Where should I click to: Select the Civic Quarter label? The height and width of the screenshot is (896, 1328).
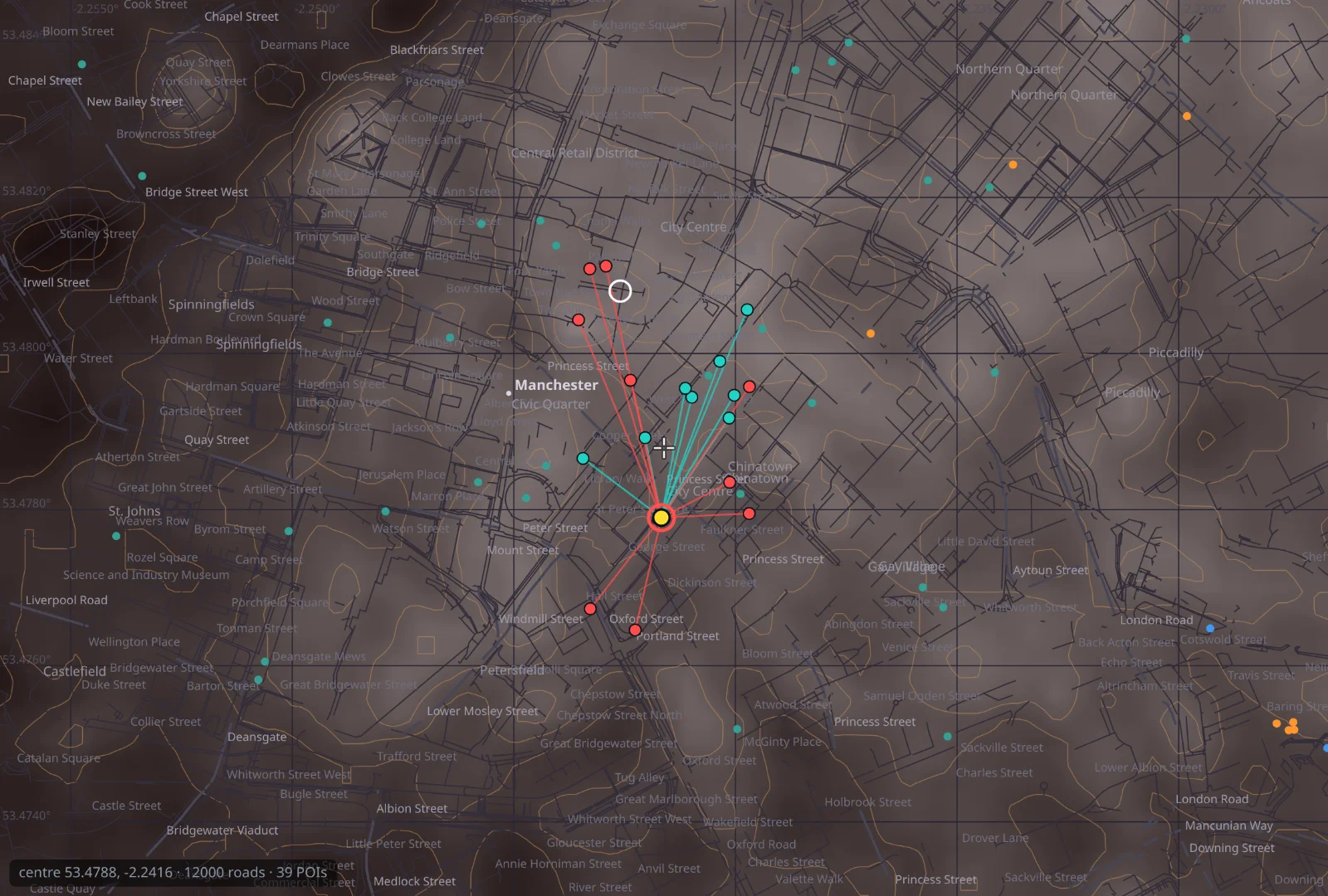click(550, 404)
